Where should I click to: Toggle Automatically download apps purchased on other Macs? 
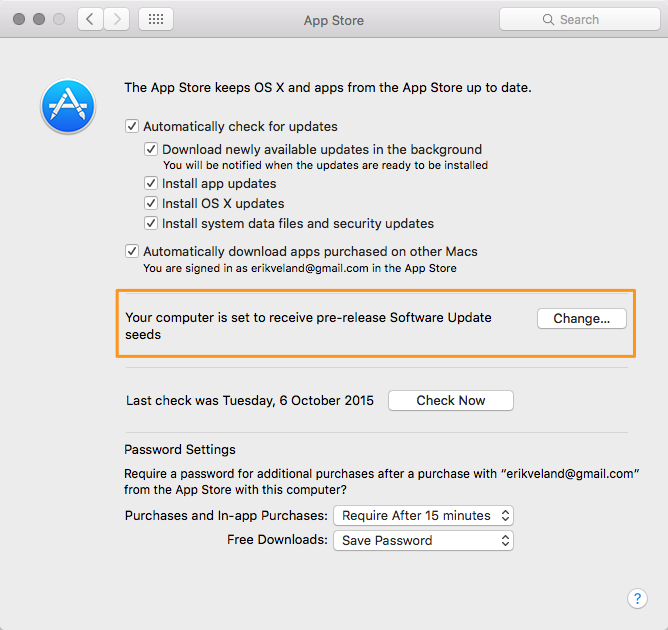[x=132, y=251]
